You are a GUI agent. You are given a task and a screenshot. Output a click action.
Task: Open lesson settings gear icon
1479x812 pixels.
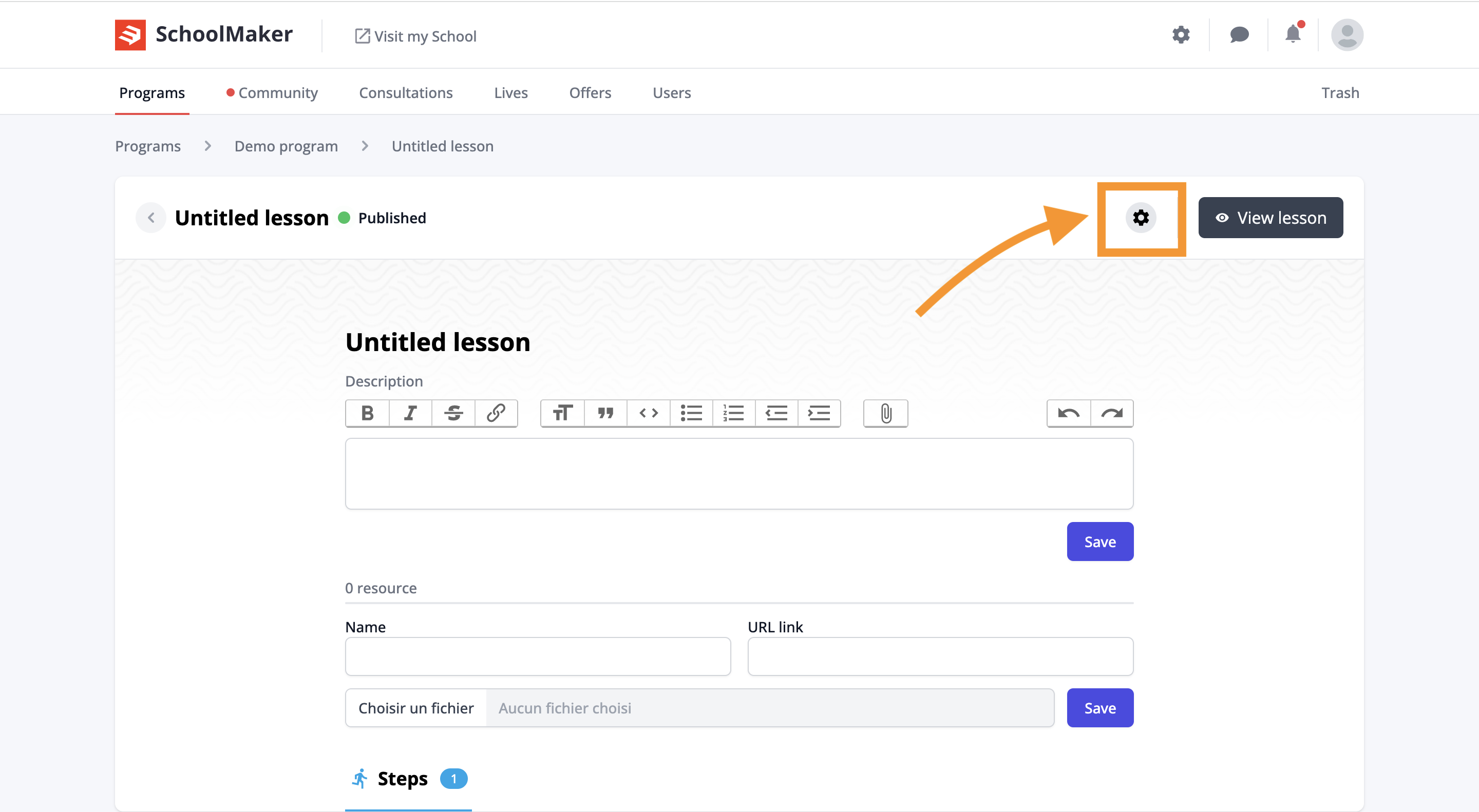pyautogui.click(x=1141, y=218)
